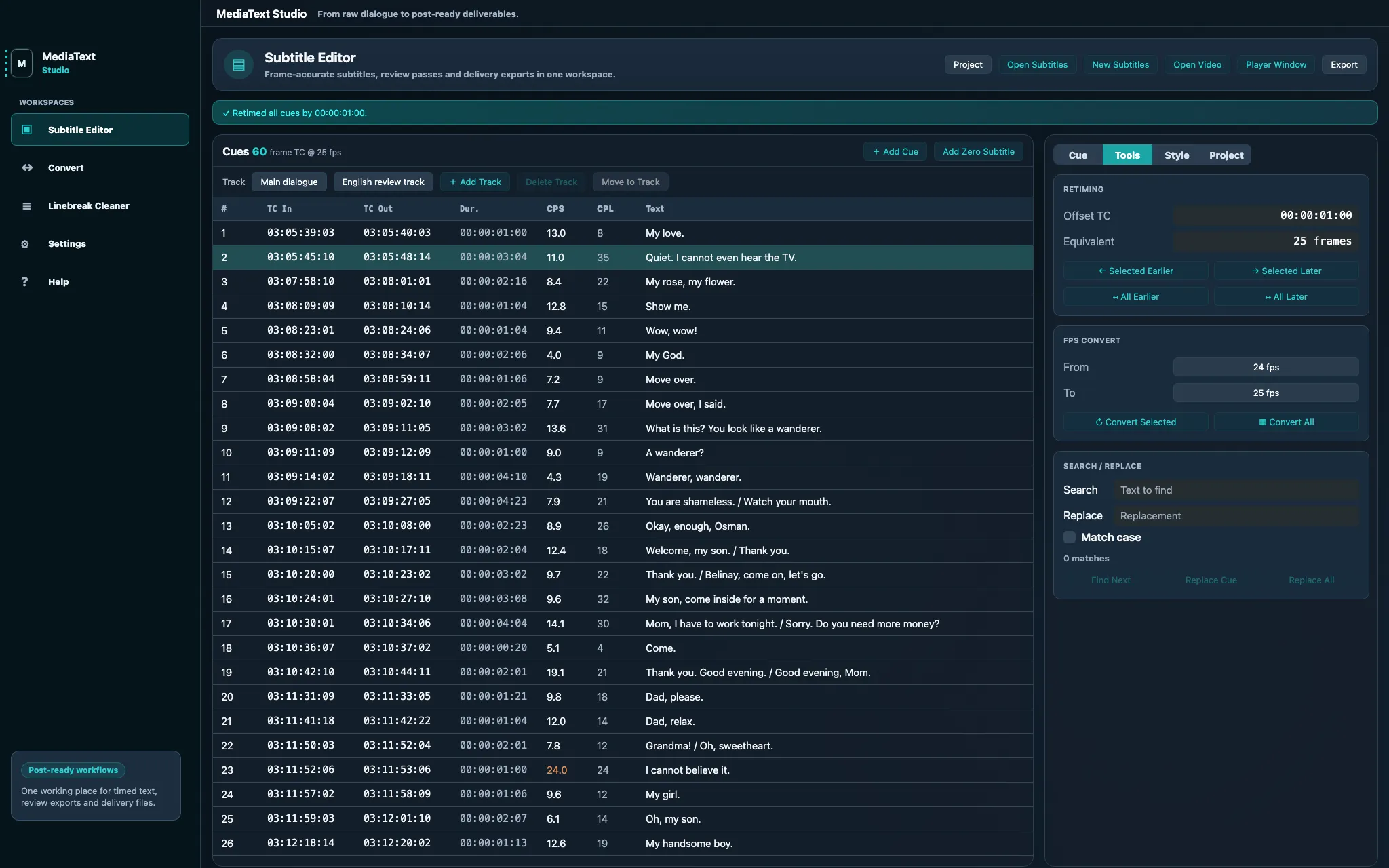Click Convert All button
Image resolution: width=1389 pixels, height=868 pixels.
pos(1286,422)
